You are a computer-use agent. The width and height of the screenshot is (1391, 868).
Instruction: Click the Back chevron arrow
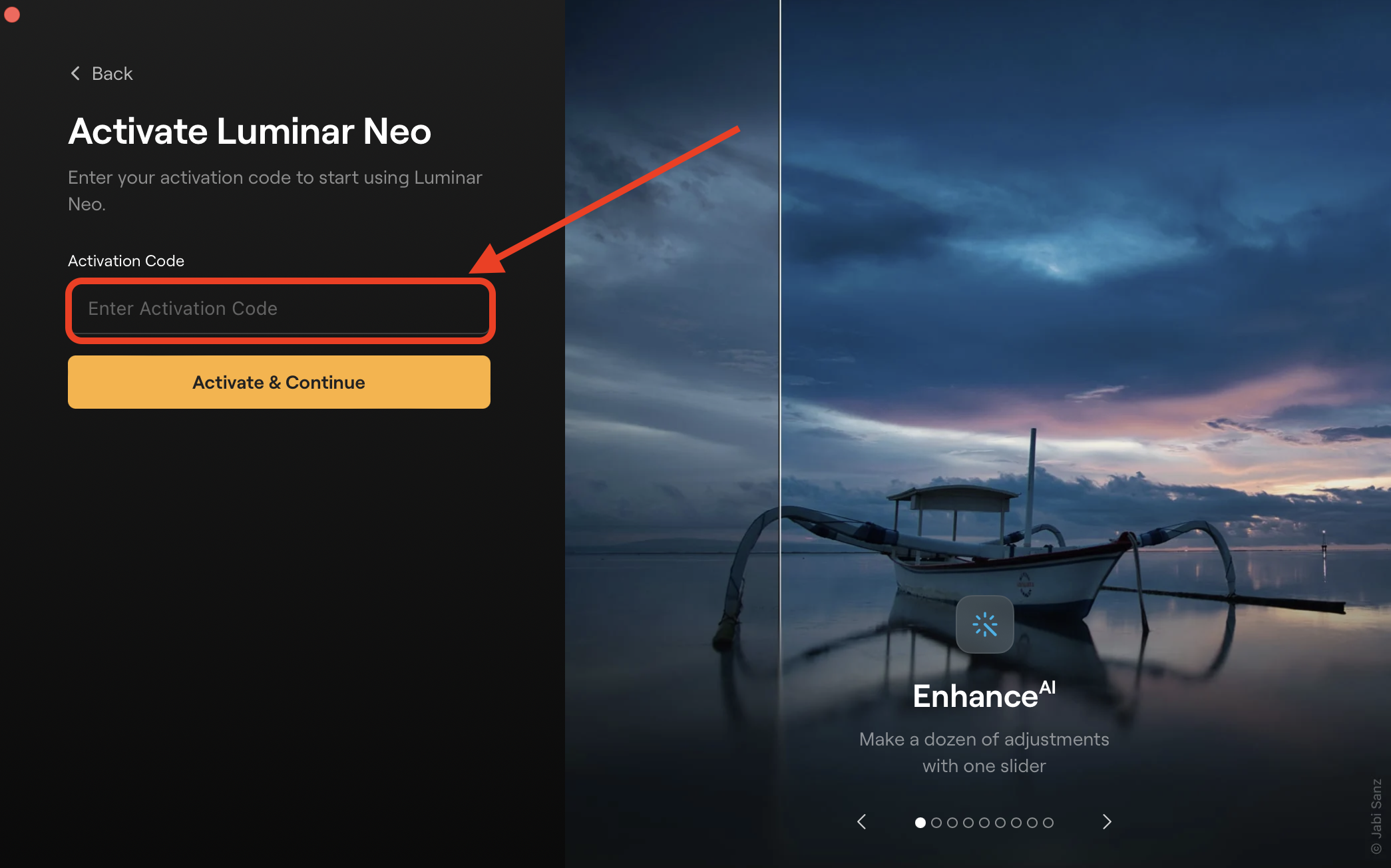75,73
